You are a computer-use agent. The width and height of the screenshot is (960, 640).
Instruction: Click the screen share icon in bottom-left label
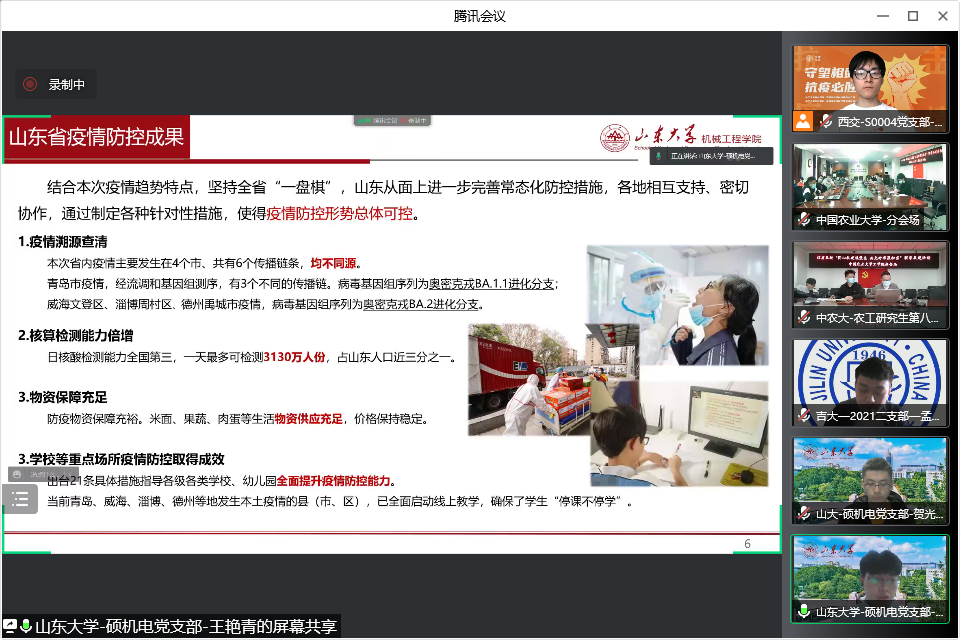pos(11,627)
